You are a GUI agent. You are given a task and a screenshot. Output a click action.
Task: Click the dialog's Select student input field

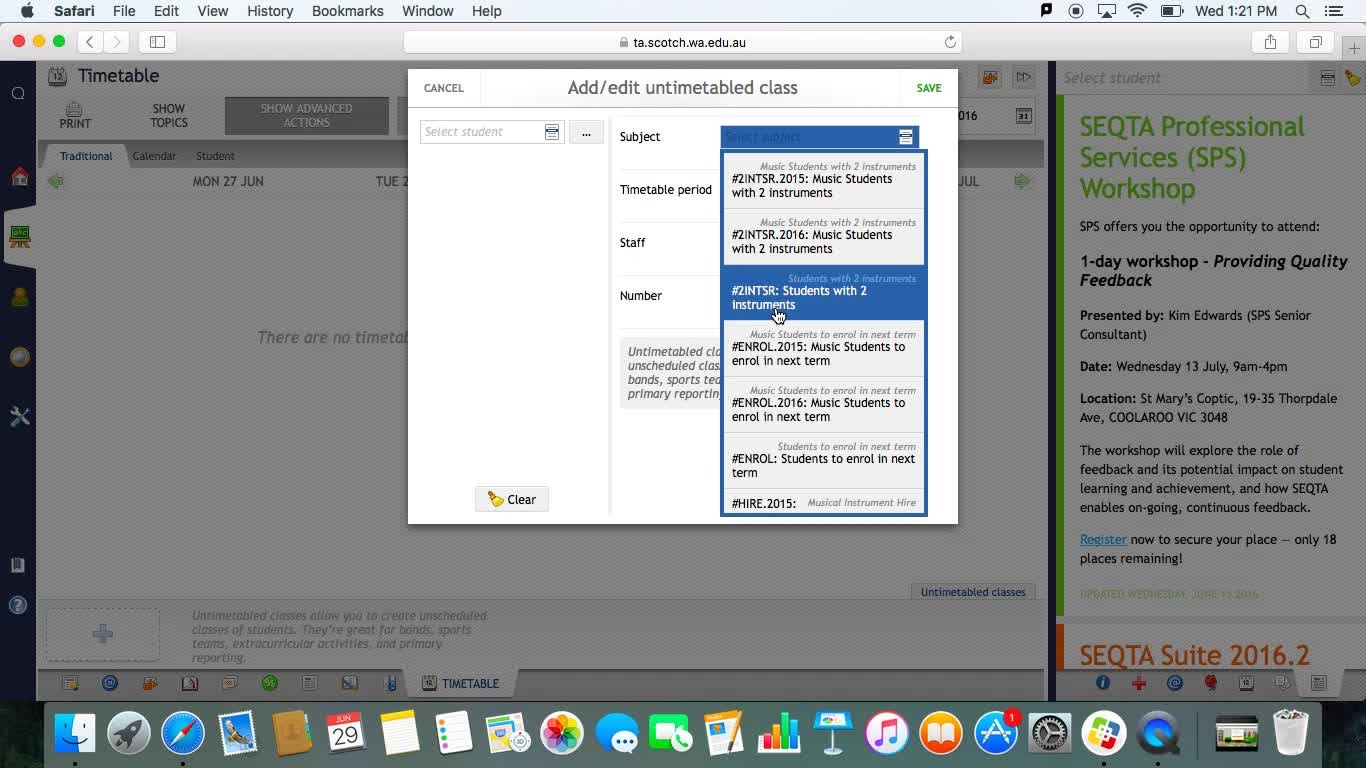tap(481, 132)
